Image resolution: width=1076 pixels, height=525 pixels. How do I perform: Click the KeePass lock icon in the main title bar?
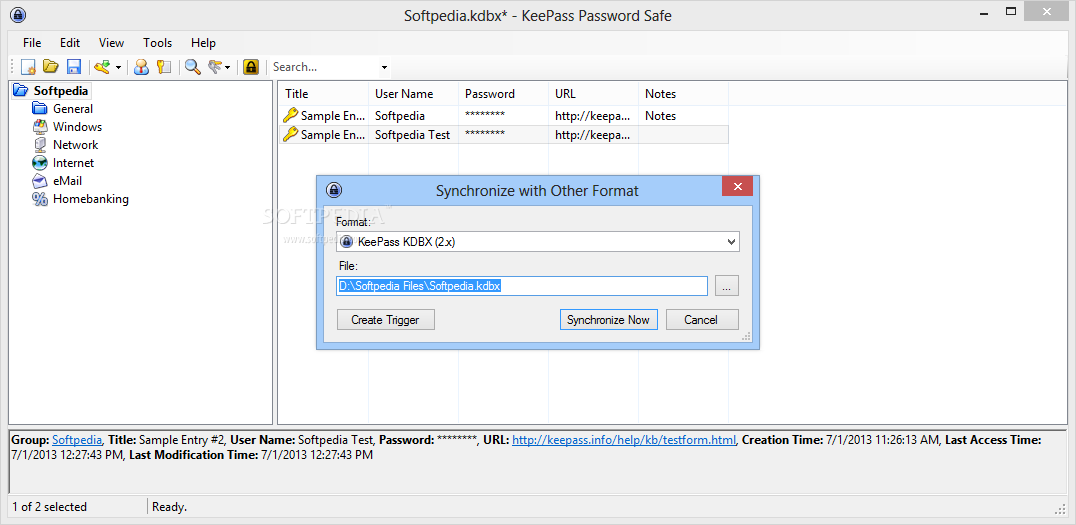17,15
